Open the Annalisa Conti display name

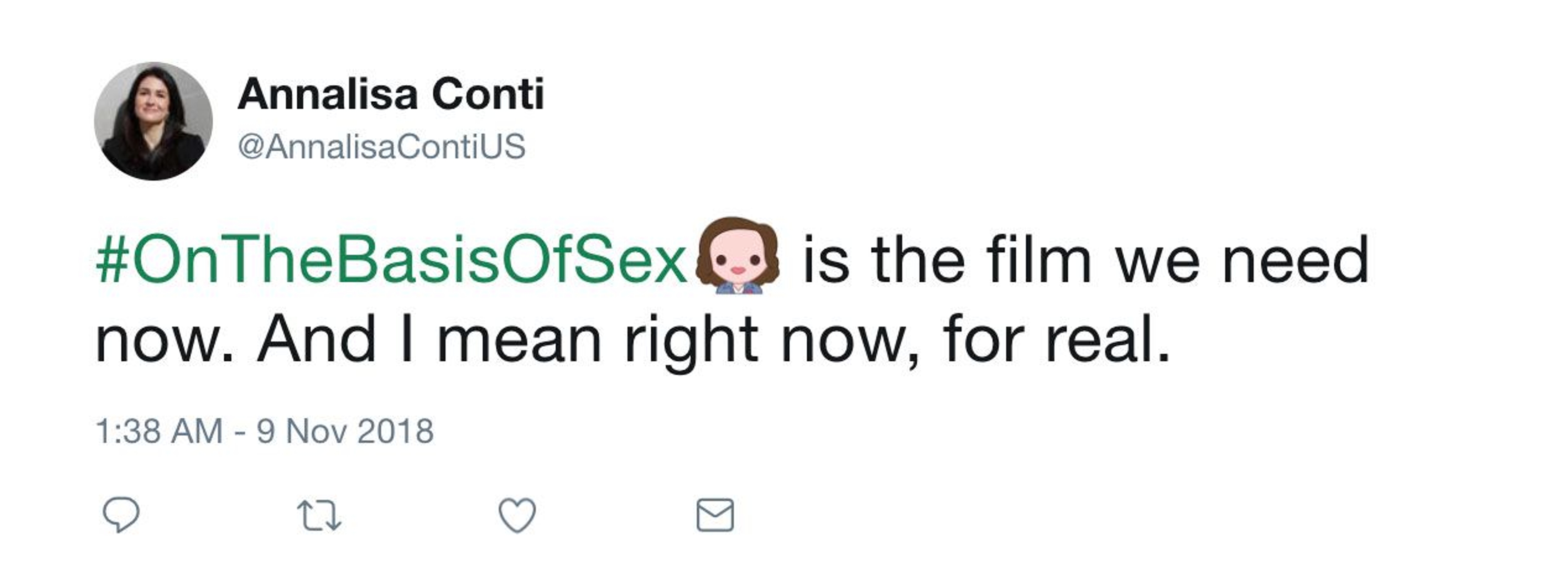point(391,94)
